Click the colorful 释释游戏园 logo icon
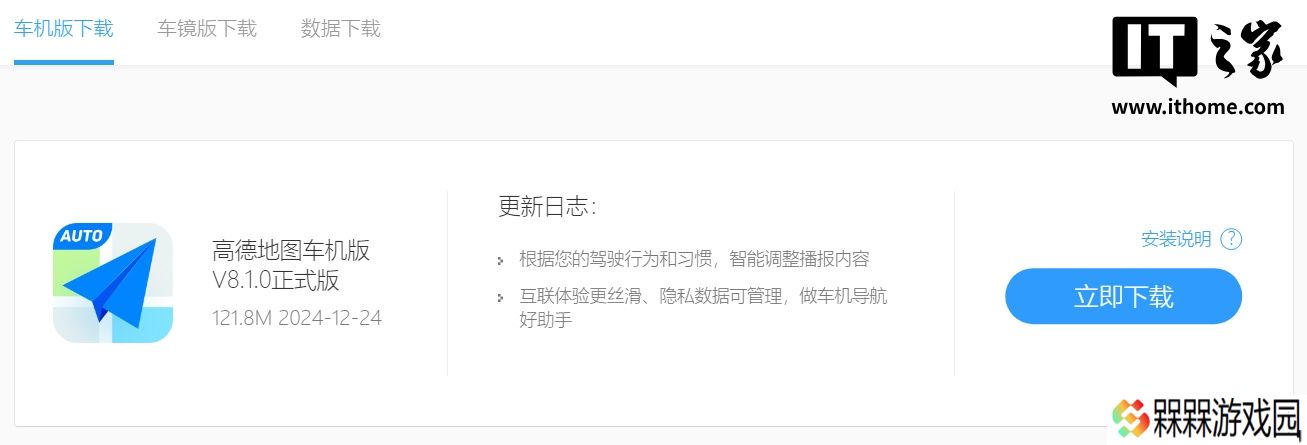This screenshot has height=445, width=1307. tap(1132, 418)
